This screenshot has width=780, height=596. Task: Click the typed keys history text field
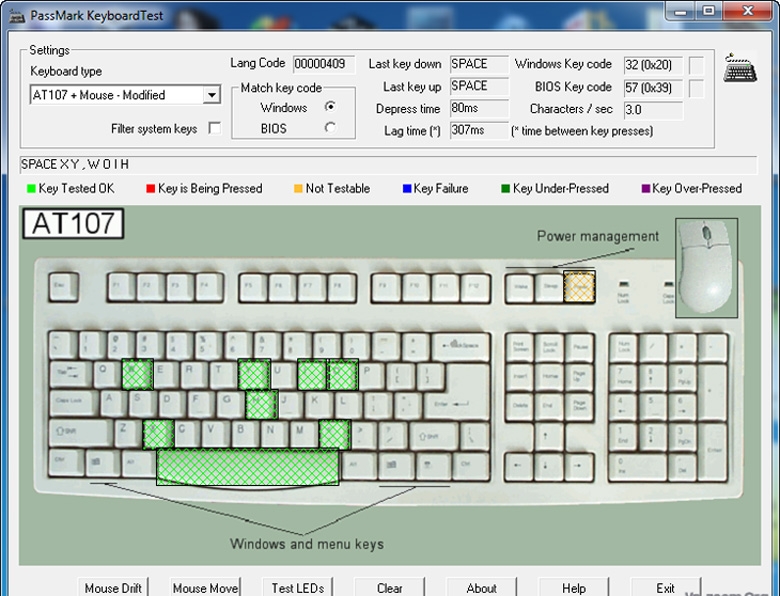click(x=388, y=164)
